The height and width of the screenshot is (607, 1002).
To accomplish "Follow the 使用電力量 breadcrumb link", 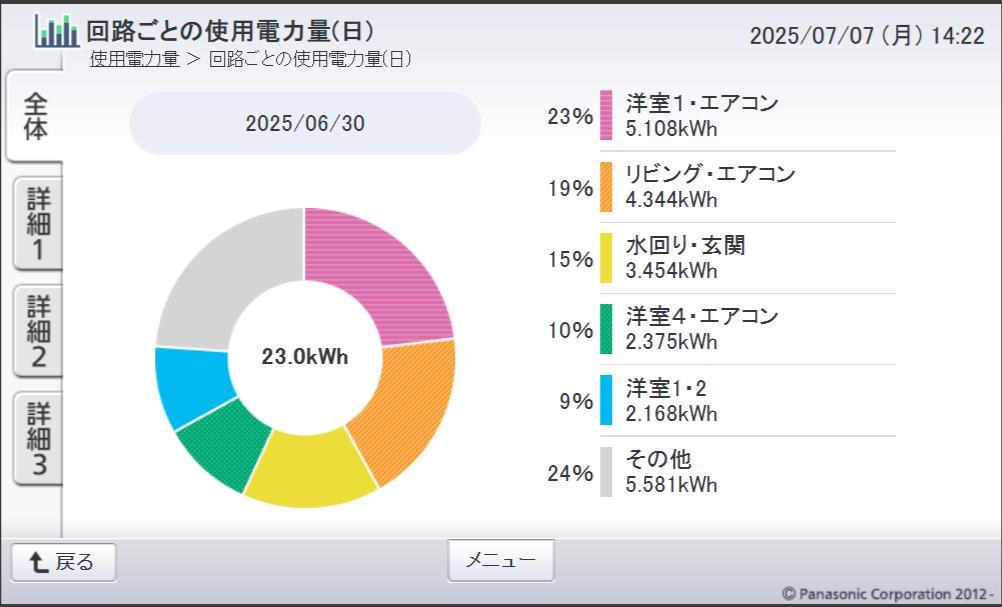I will click(x=134, y=59).
